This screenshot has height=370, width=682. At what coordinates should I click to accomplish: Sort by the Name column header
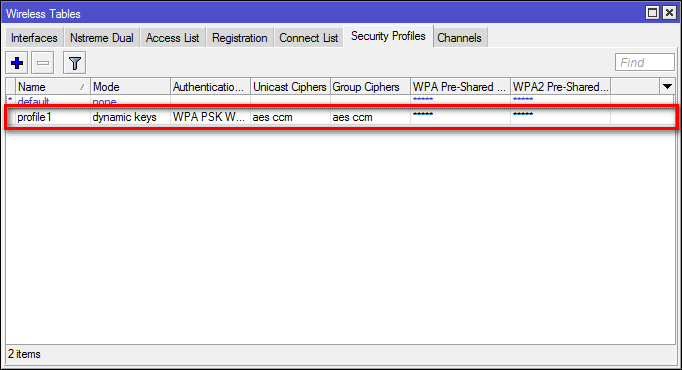52,87
